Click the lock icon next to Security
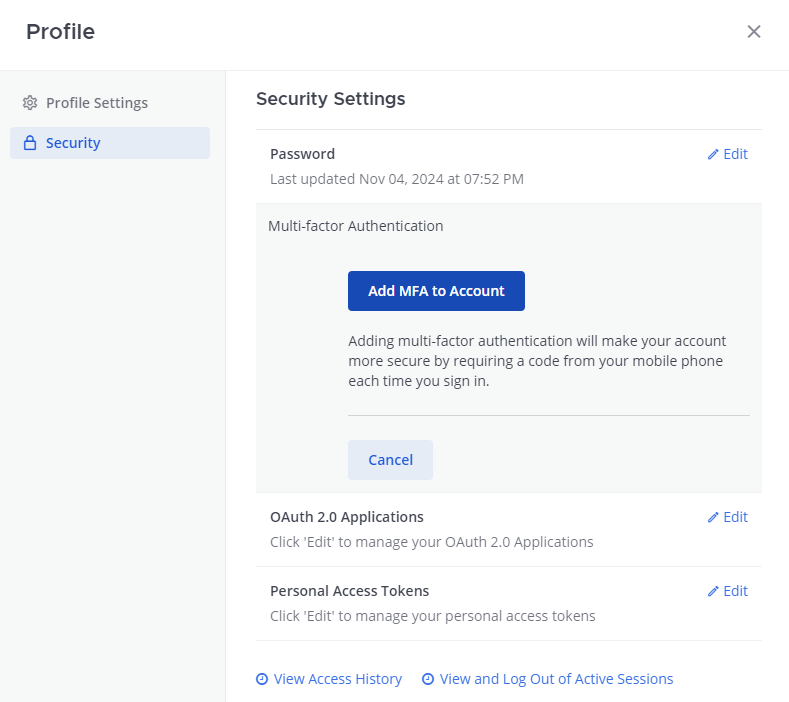This screenshot has height=702, width=789. click(x=30, y=143)
